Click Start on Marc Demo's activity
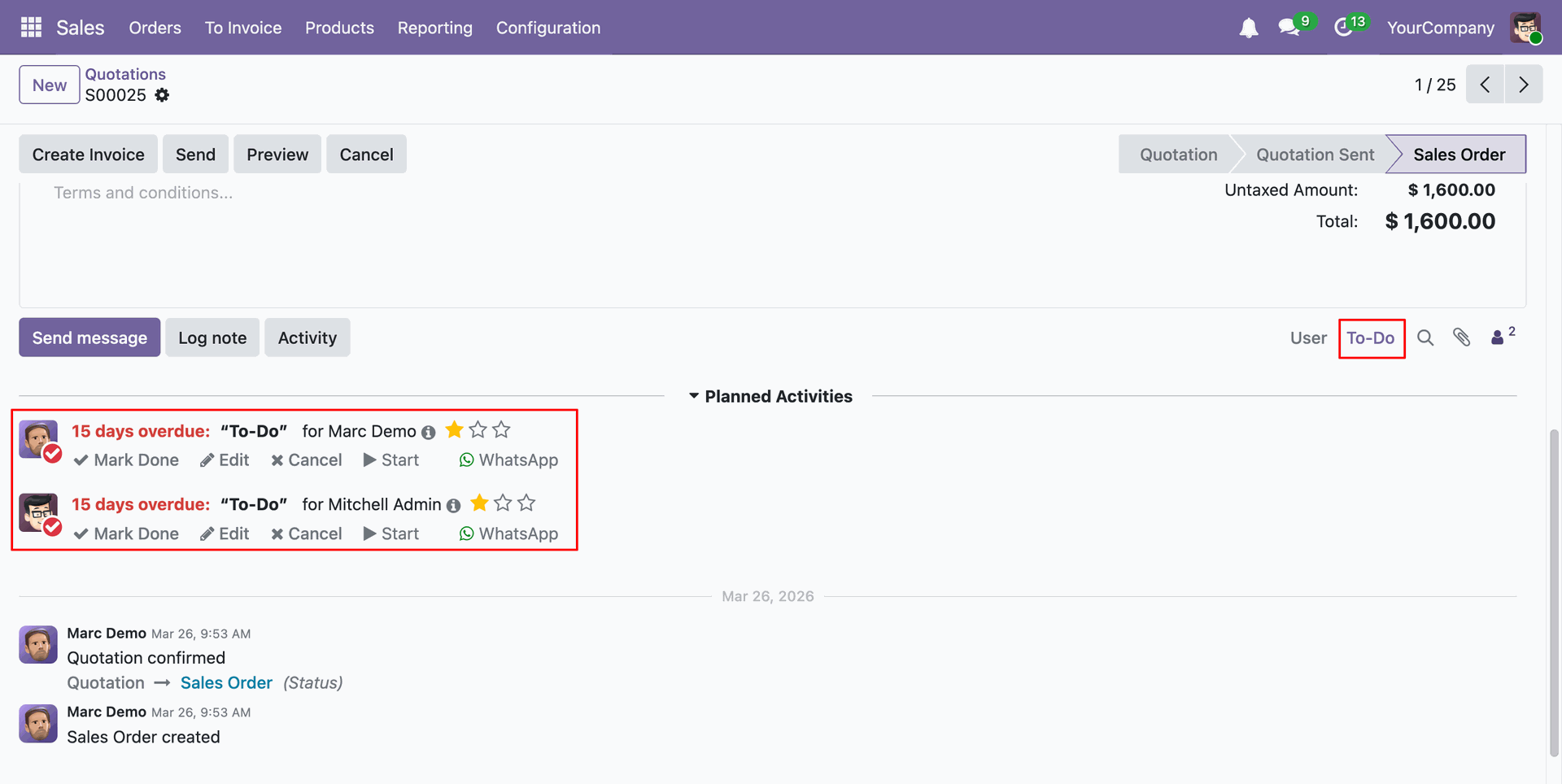 click(x=391, y=460)
